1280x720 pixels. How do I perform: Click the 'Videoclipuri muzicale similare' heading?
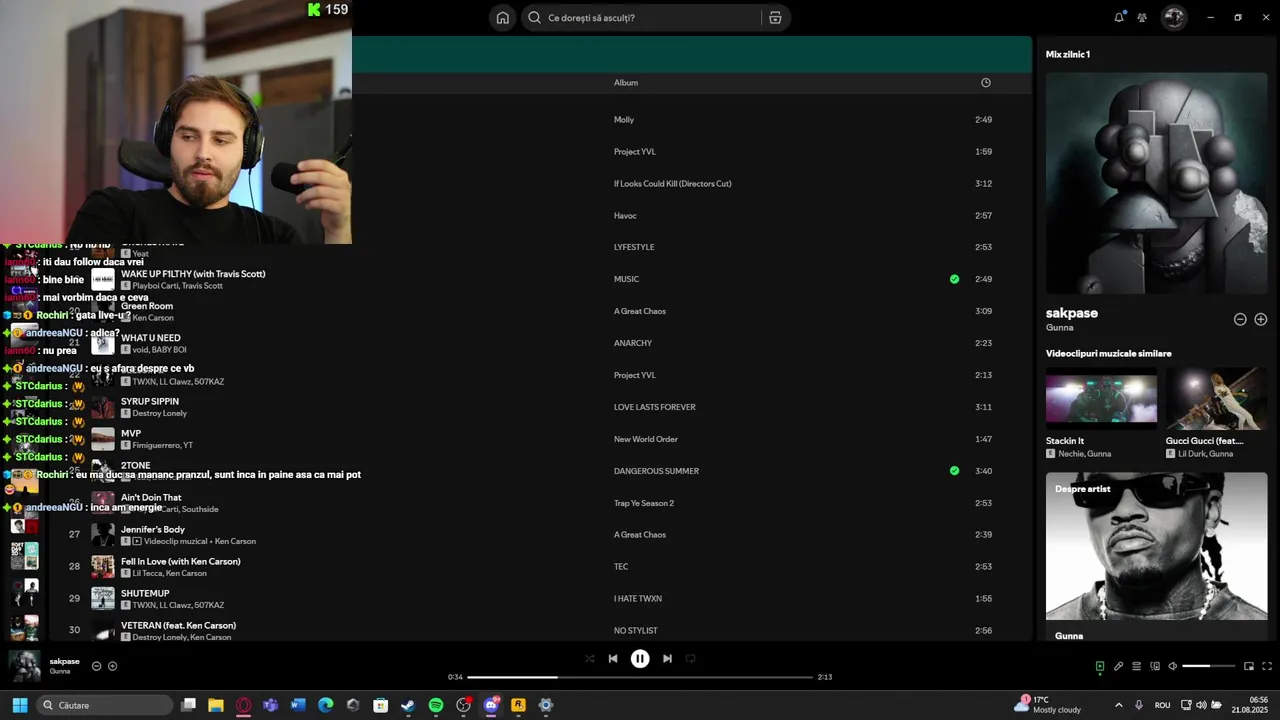tap(1109, 353)
